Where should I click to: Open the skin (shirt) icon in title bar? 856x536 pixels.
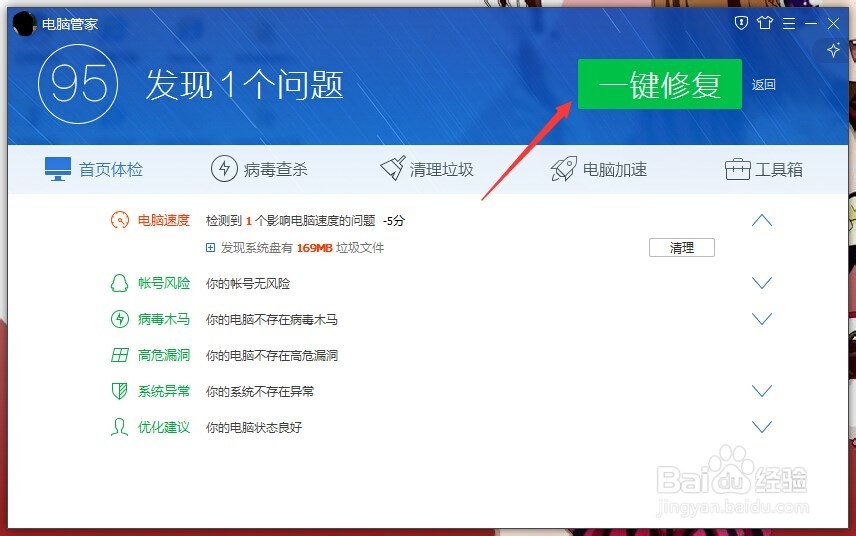765,23
